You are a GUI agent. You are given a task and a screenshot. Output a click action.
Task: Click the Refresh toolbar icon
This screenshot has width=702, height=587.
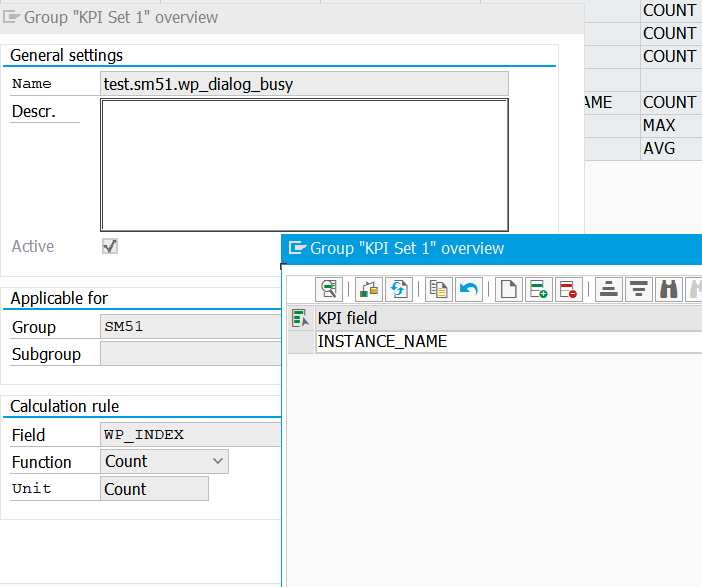point(399,290)
